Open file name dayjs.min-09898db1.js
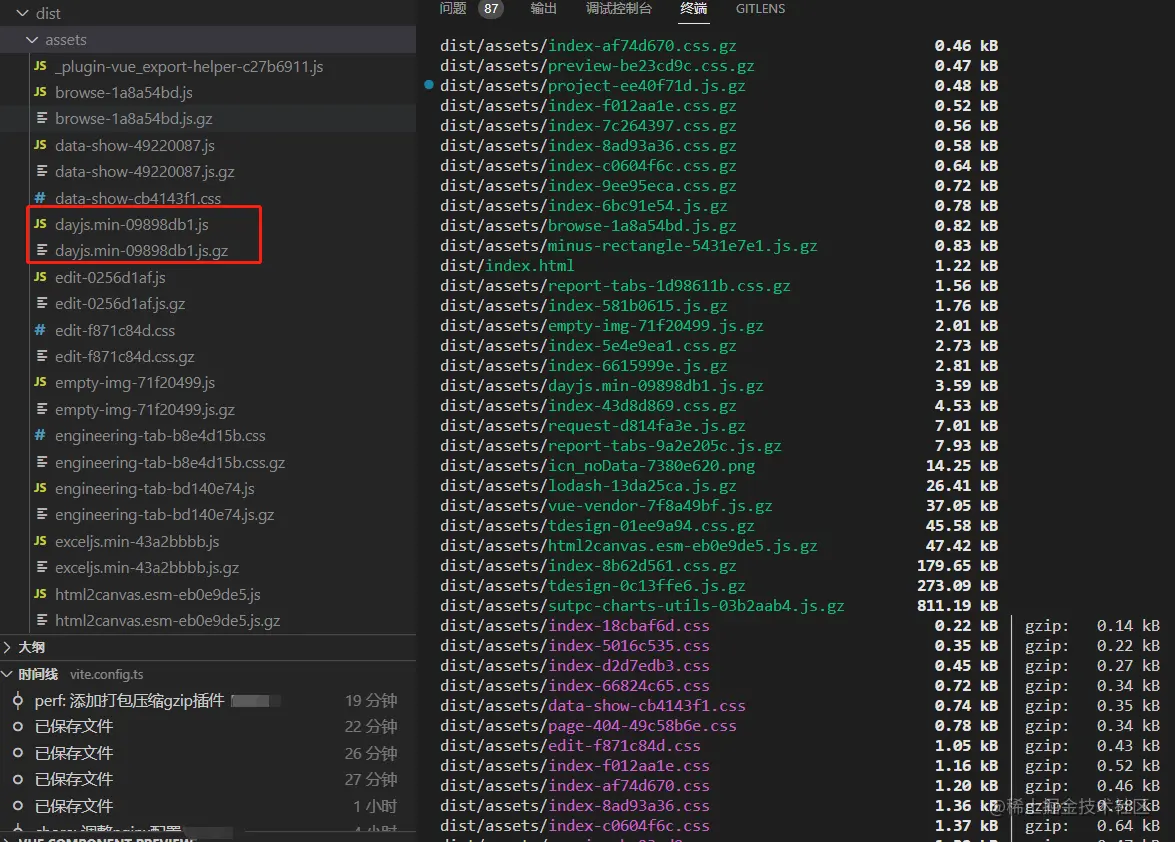 click(132, 225)
